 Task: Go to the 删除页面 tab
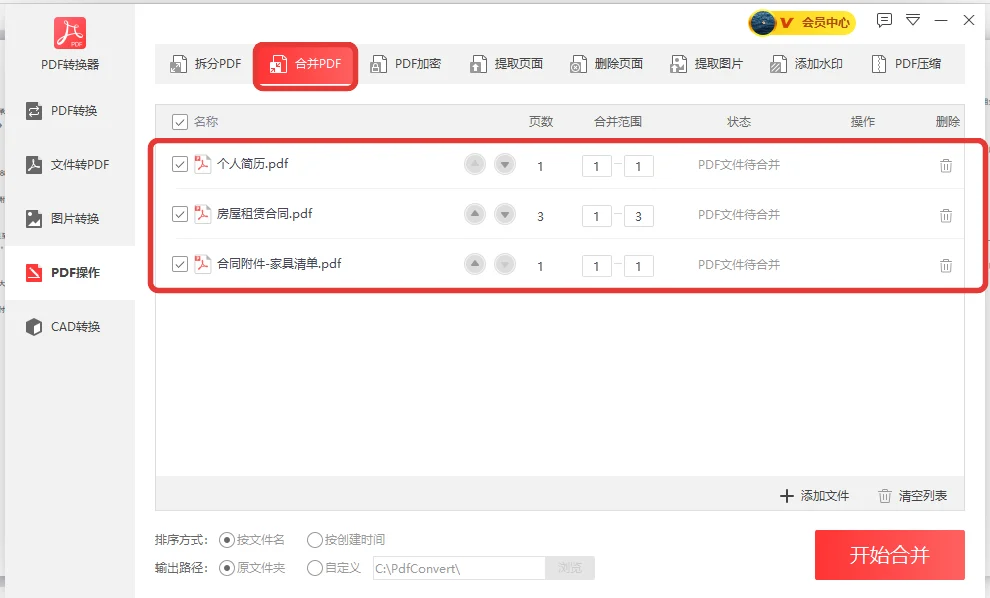606,64
